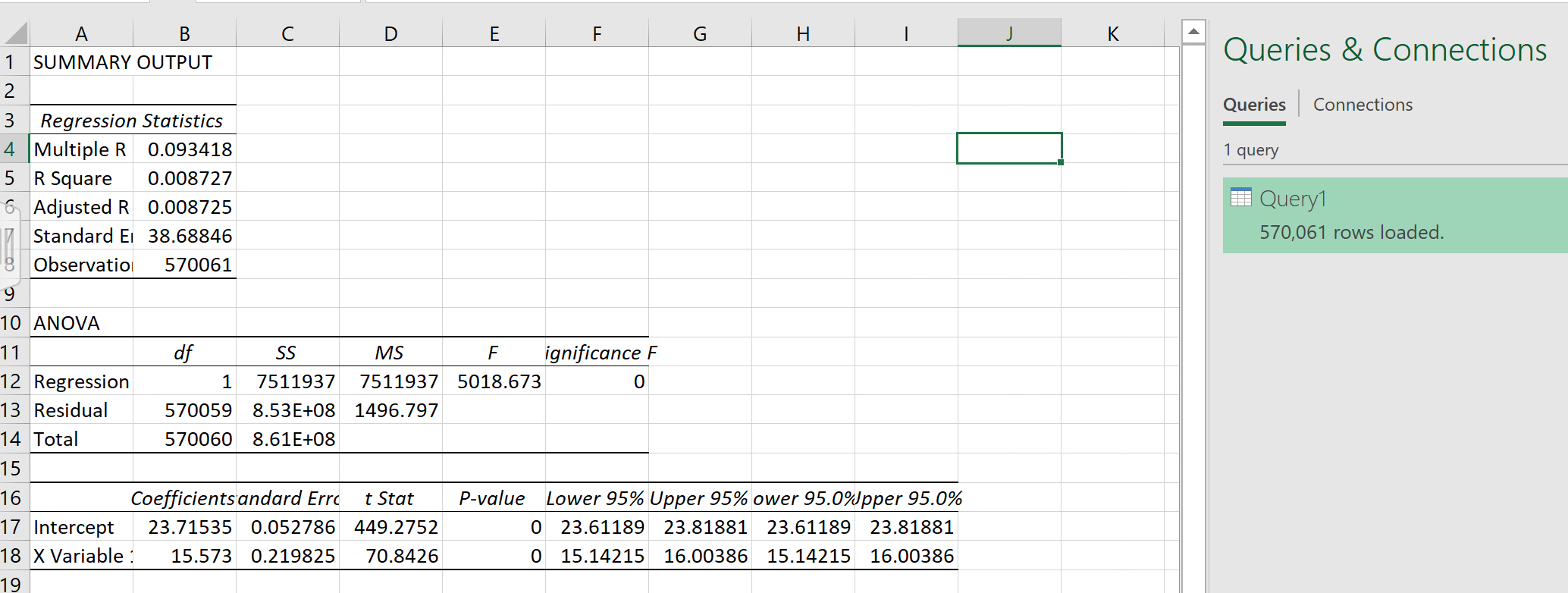Click the Coefficients heading cell
Screen dimensions: 1568x593
[185, 497]
